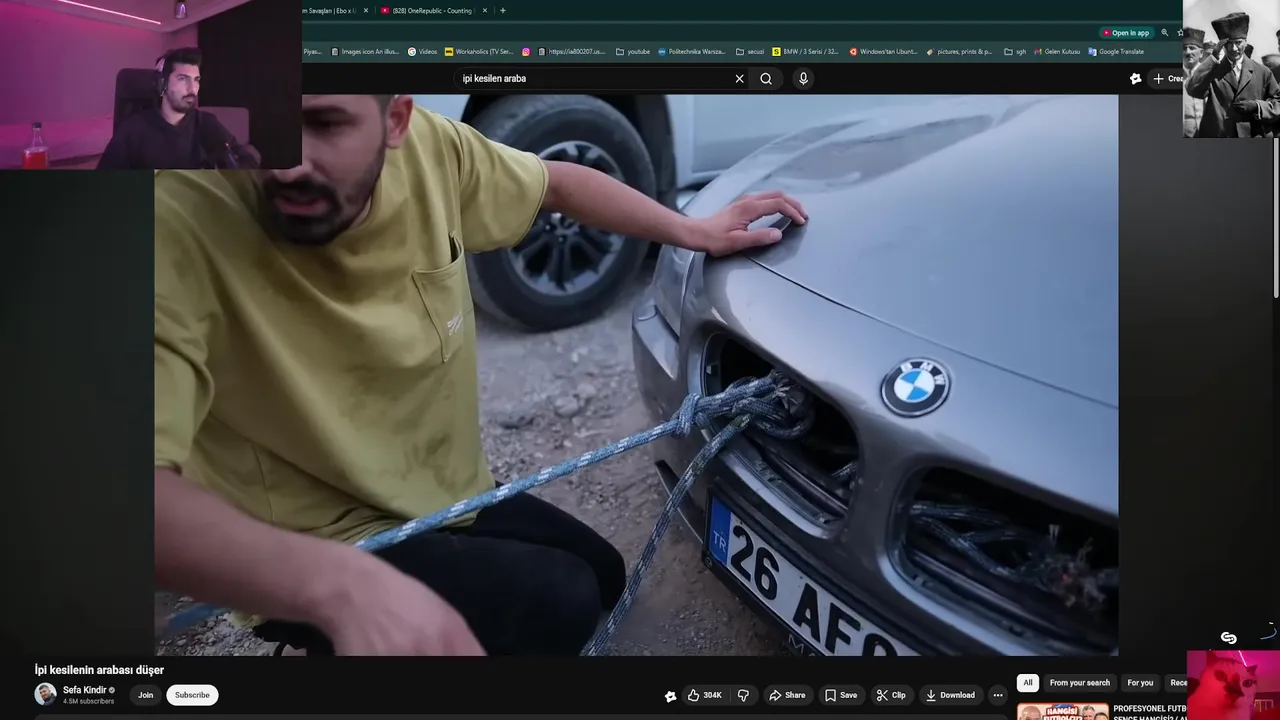Clear the YouTube search box text
This screenshot has width=1280, height=720.
click(740, 79)
